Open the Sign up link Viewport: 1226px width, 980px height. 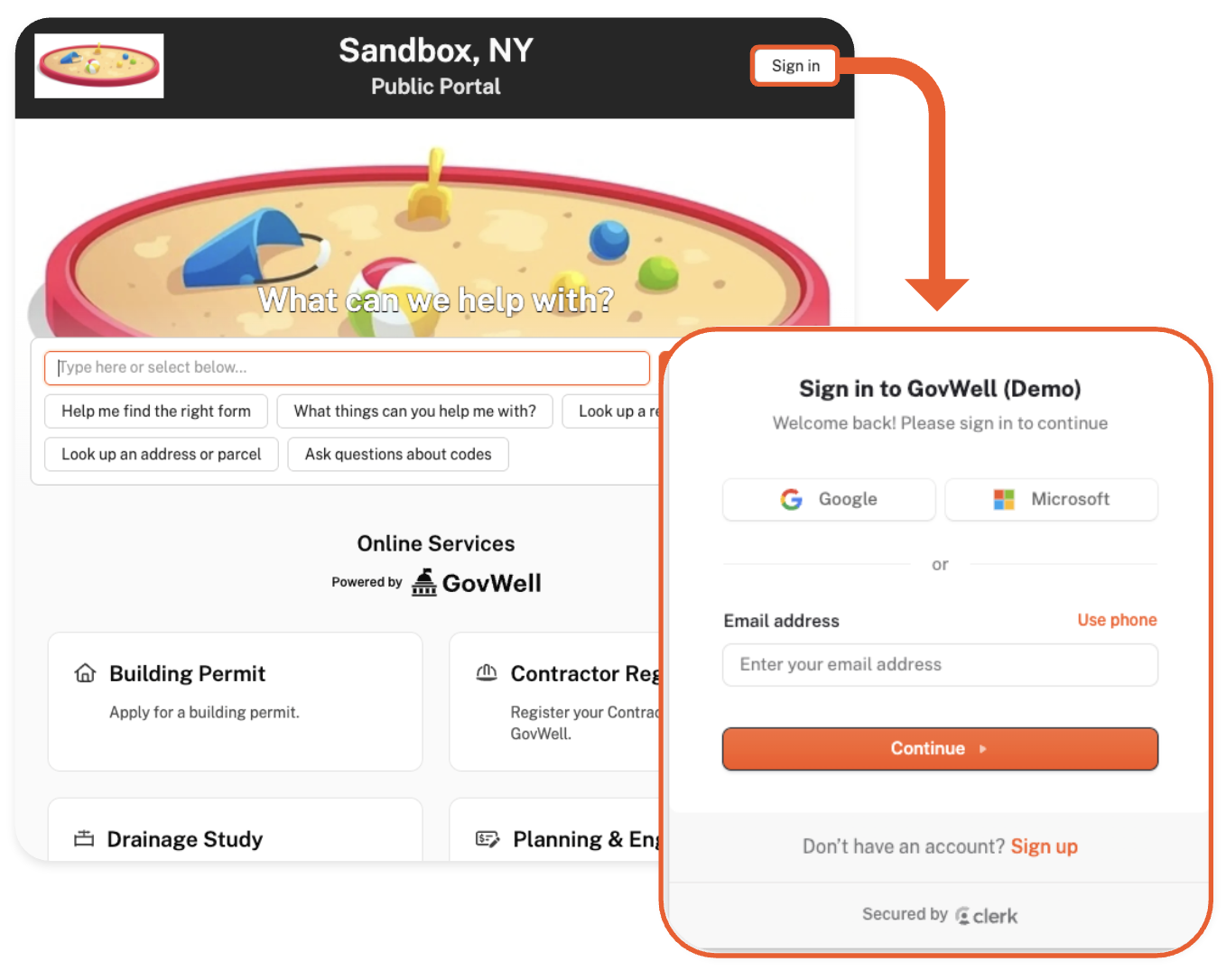pyautogui.click(x=1044, y=846)
